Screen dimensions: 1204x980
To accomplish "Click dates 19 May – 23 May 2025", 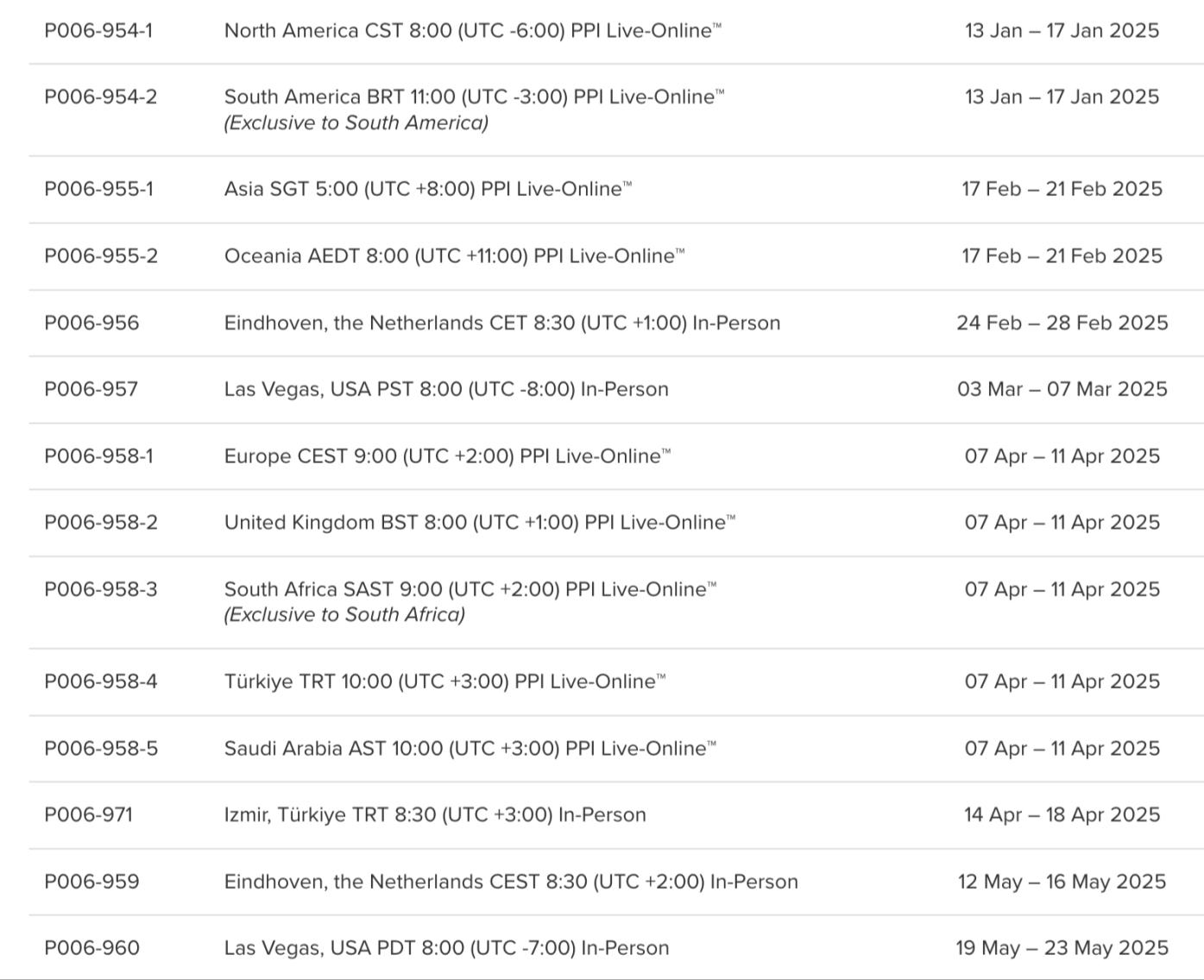I will 1062,948.
